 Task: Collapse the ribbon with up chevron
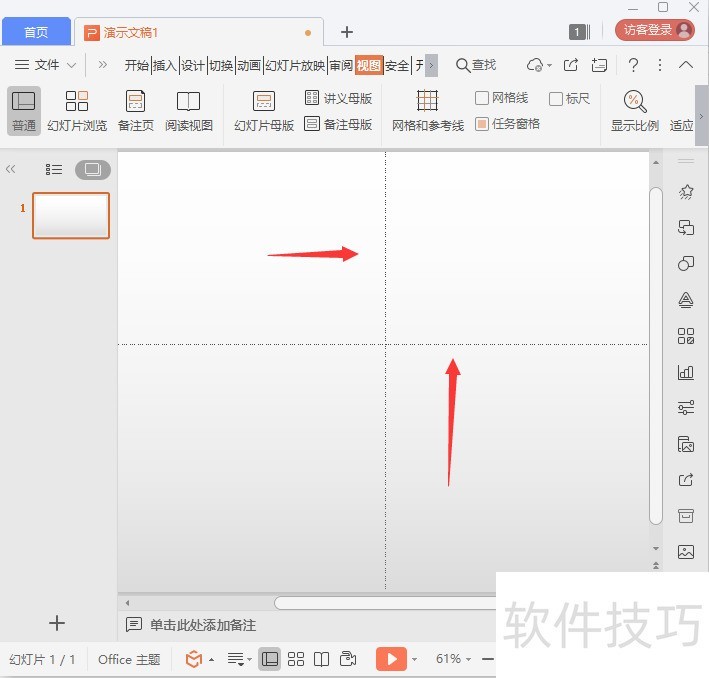pos(686,65)
